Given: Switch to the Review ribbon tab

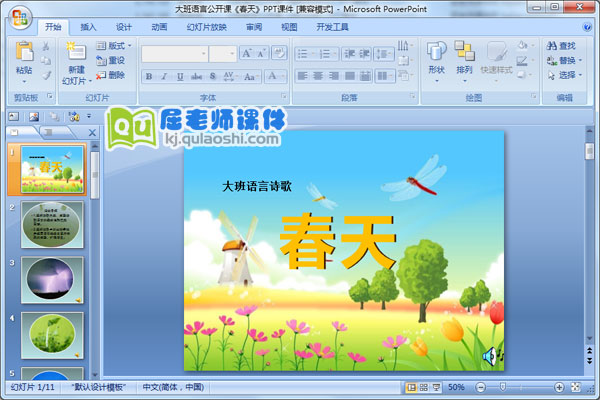Looking at the screenshot, I should [254, 27].
